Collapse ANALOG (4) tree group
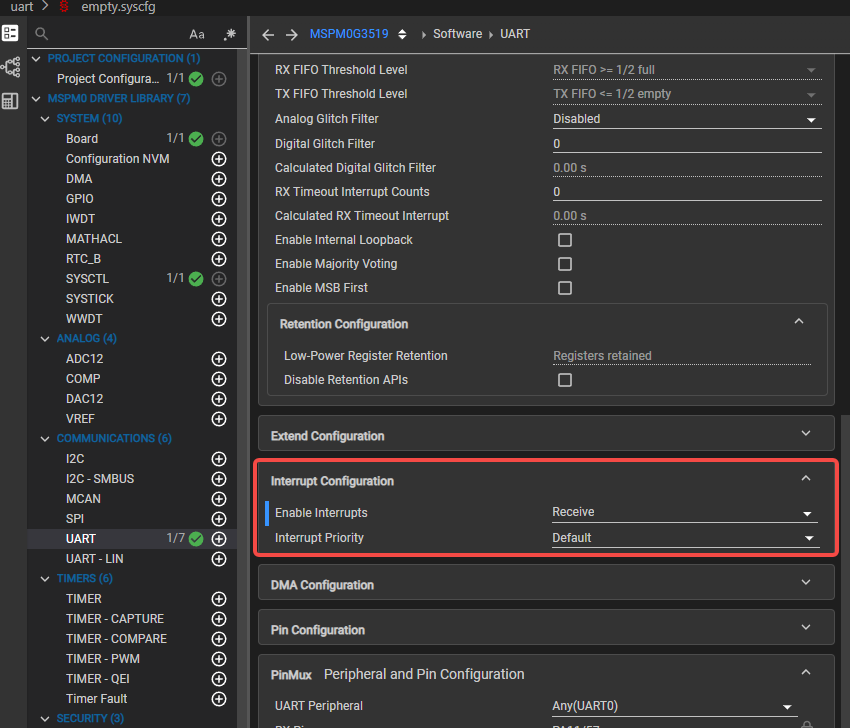 click(x=45, y=339)
